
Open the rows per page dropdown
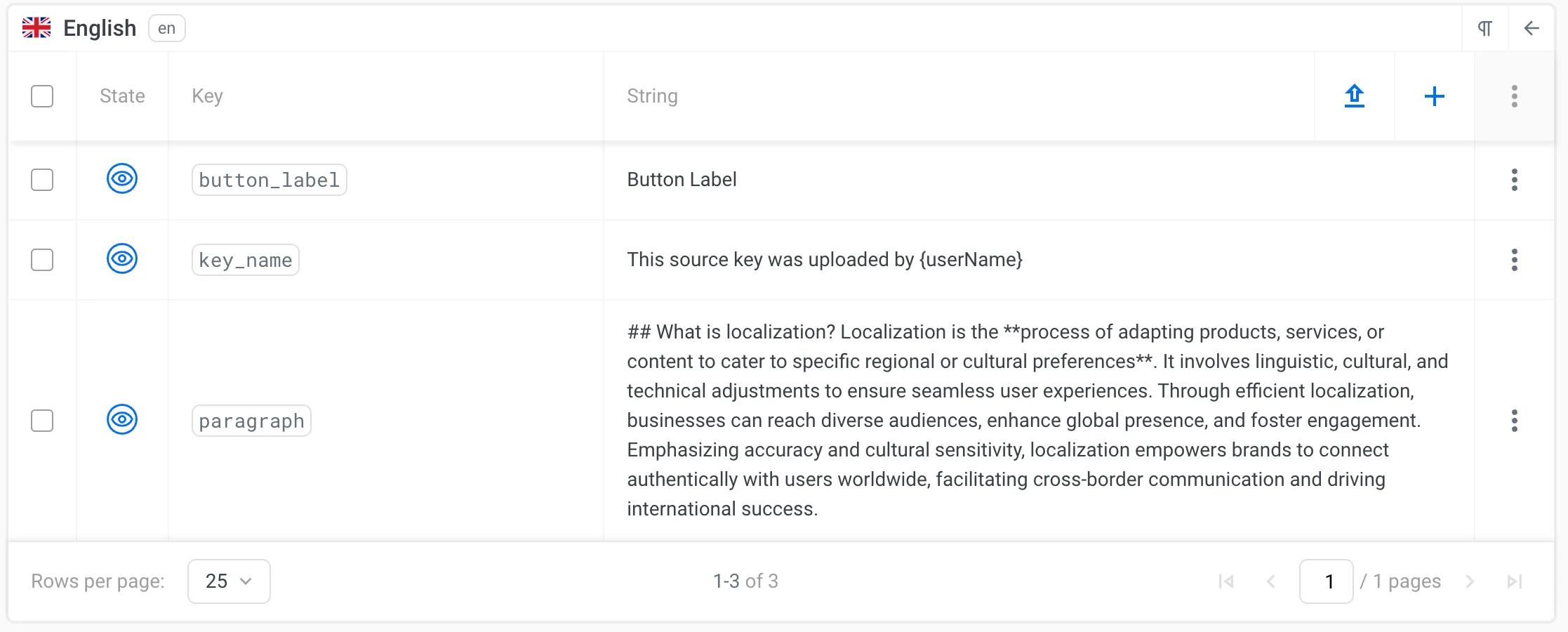tap(228, 581)
